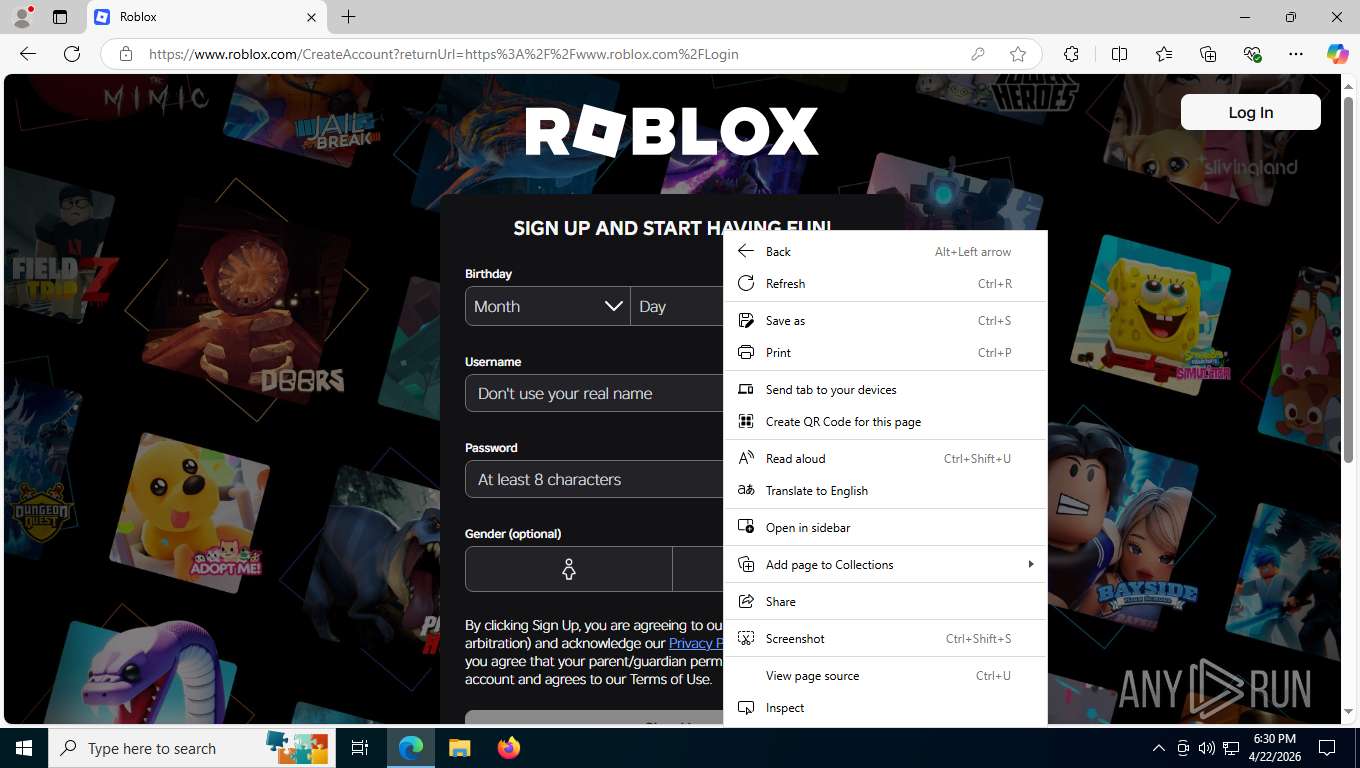1360x768 pixels.
Task: Select Screenshot in context menu
Action: (885, 638)
